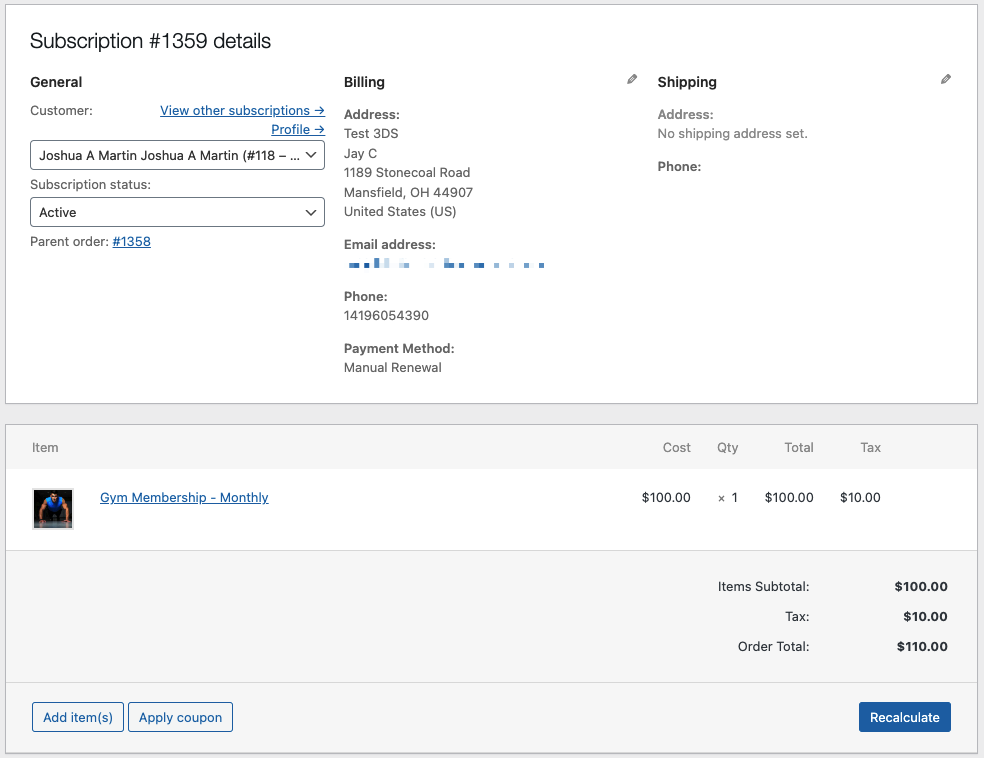Click the View other subscriptions link
This screenshot has height=758, width=984.
pos(242,110)
